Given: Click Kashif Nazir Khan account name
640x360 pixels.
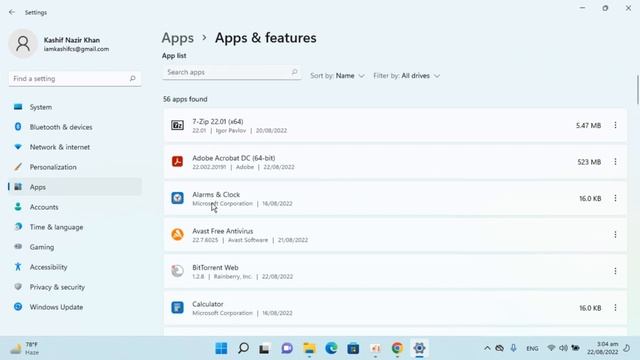Looking at the screenshot, I should click(72, 40).
